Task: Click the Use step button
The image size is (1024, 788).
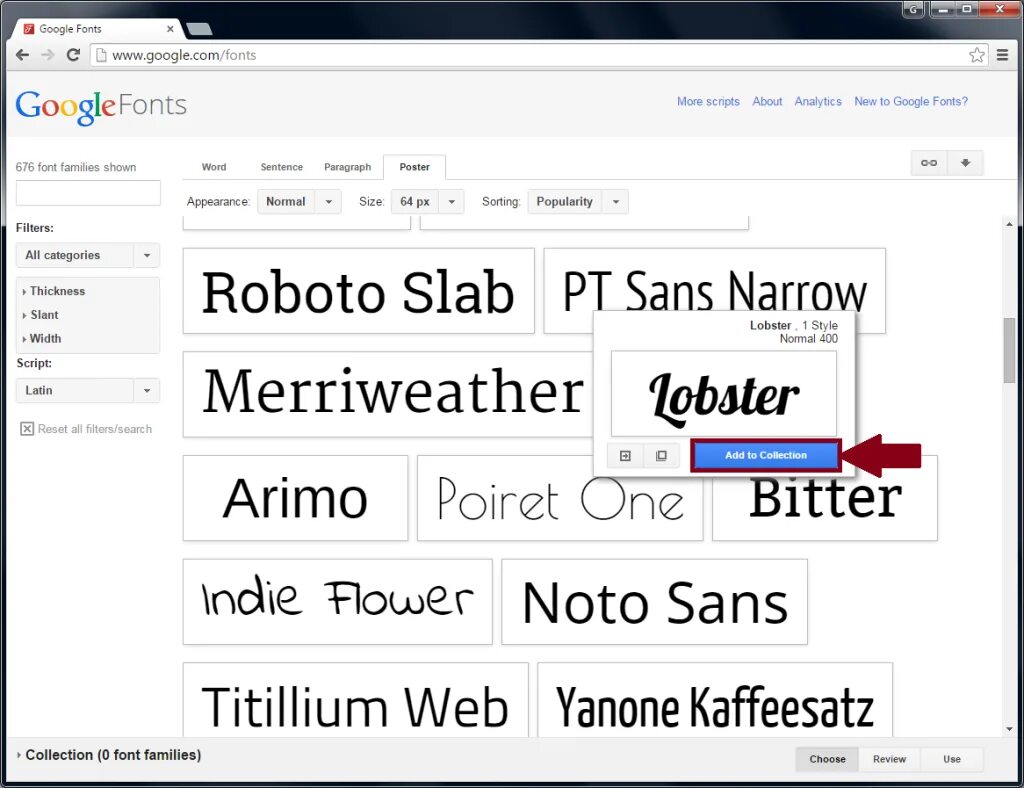Action: (952, 759)
